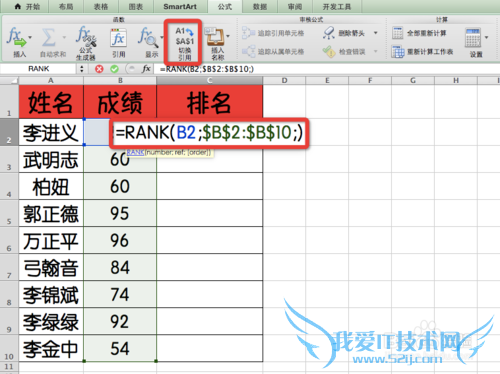Screen dimensions: 500x374
Task: Click Trace Dependents (追踪从属单元格)
Action: [x=273, y=51]
